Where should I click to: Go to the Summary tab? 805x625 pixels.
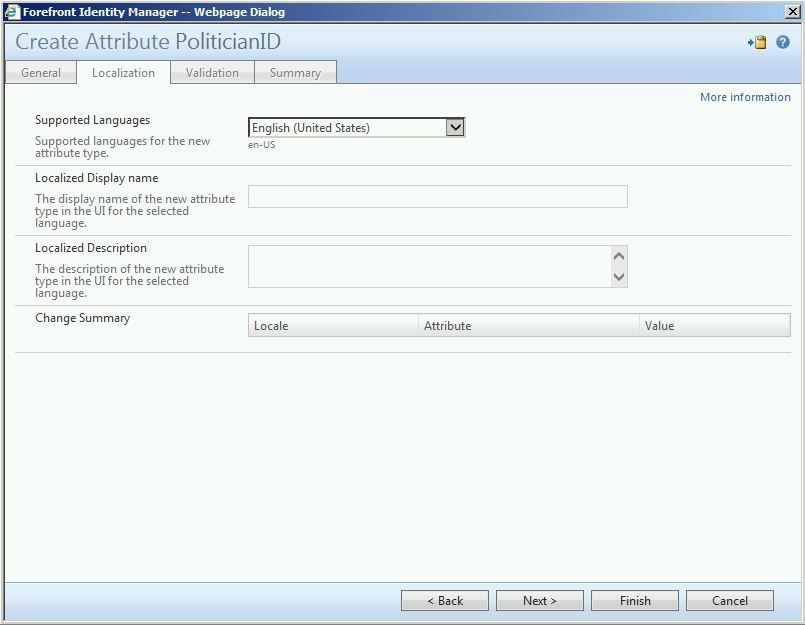[295, 73]
